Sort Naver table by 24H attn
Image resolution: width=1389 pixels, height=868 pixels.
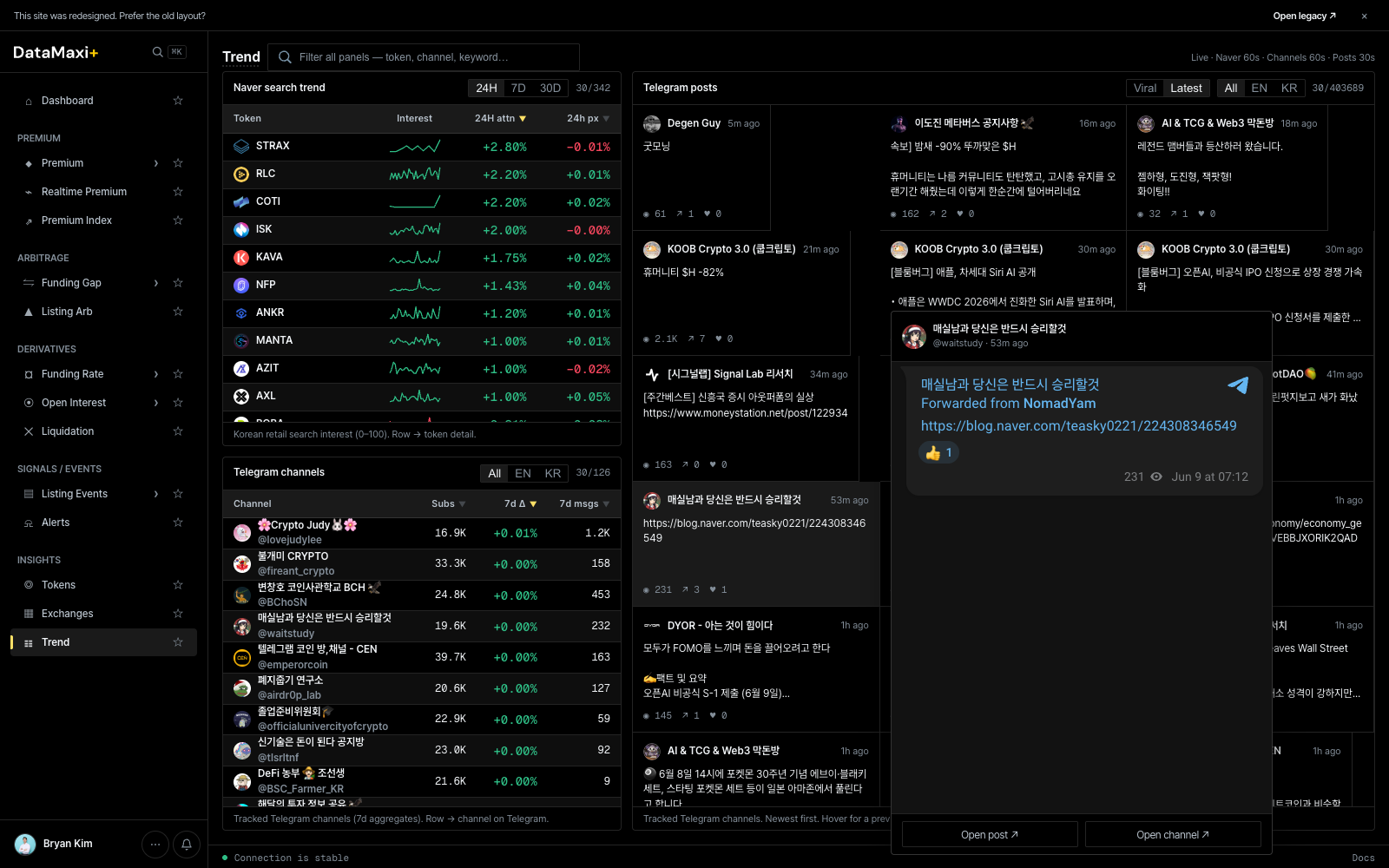(x=500, y=119)
